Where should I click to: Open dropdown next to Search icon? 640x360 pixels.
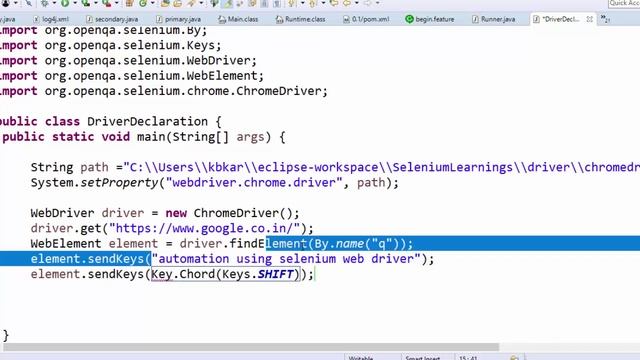201,3
